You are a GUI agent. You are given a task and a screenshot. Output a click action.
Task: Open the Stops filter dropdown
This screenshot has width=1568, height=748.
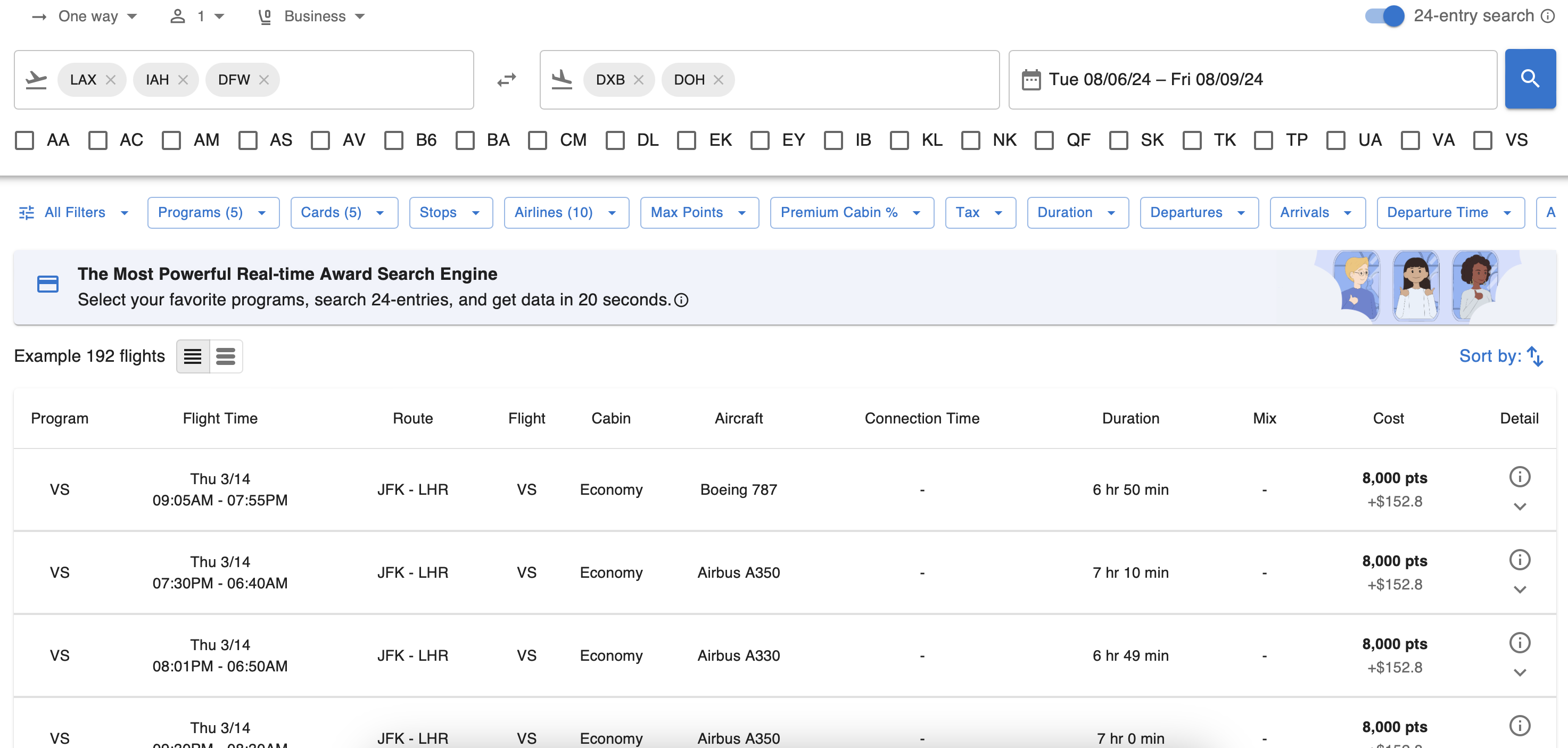tap(450, 212)
